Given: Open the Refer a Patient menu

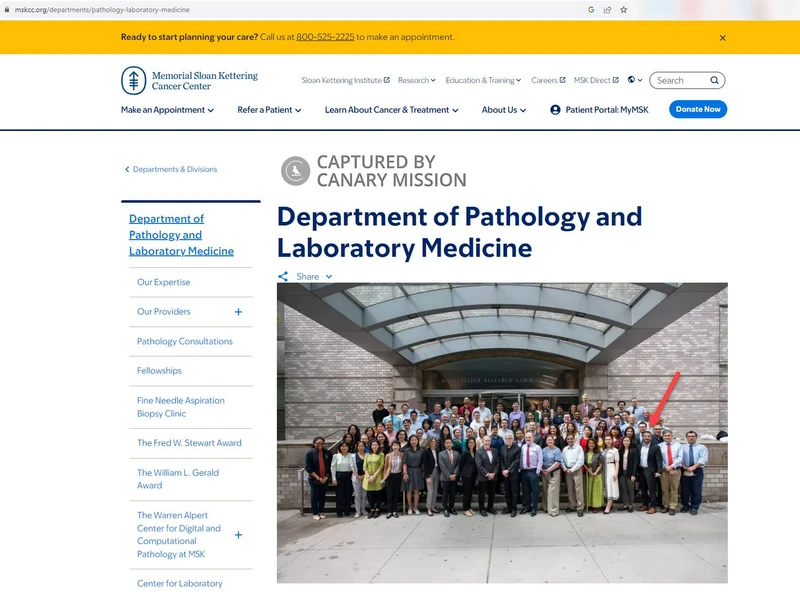Looking at the screenshot, I should pyautogui.click(x=269, y=110).
